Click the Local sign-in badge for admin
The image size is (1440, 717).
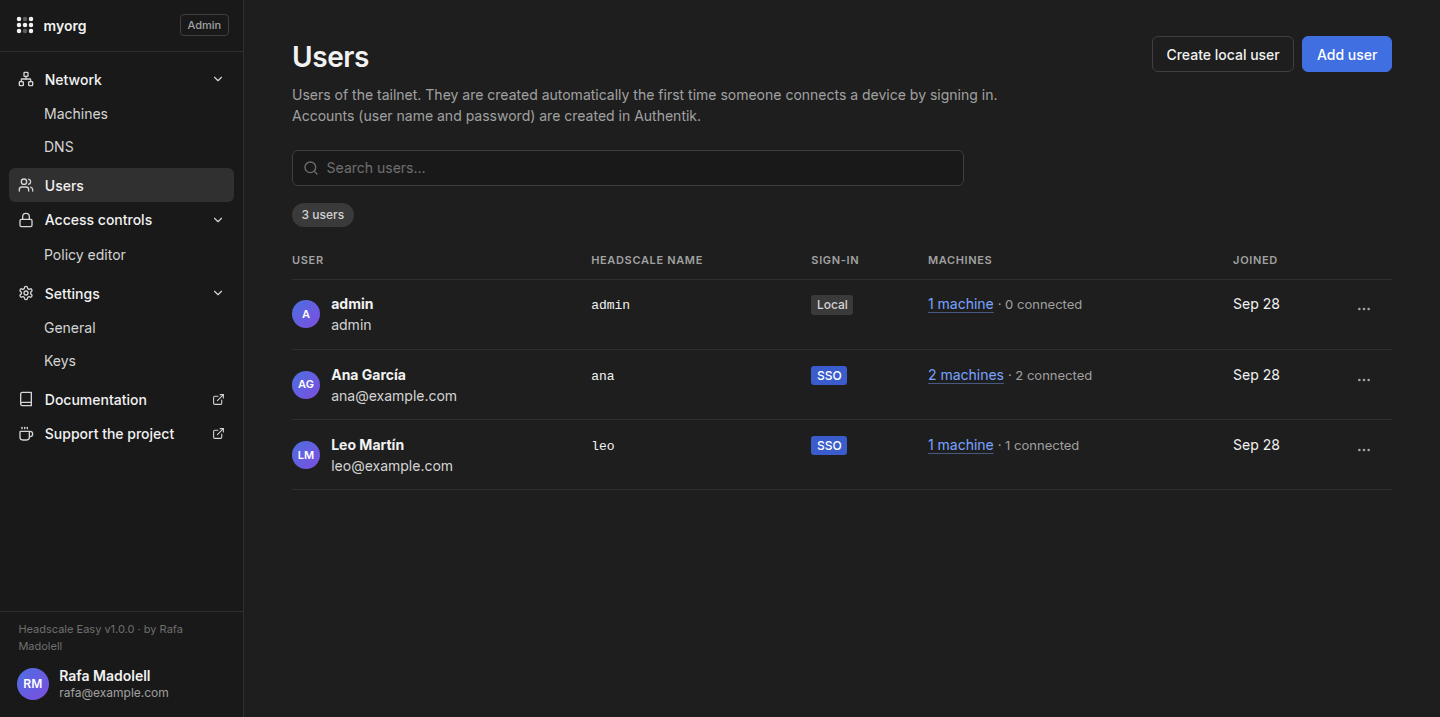pos(832,305)
